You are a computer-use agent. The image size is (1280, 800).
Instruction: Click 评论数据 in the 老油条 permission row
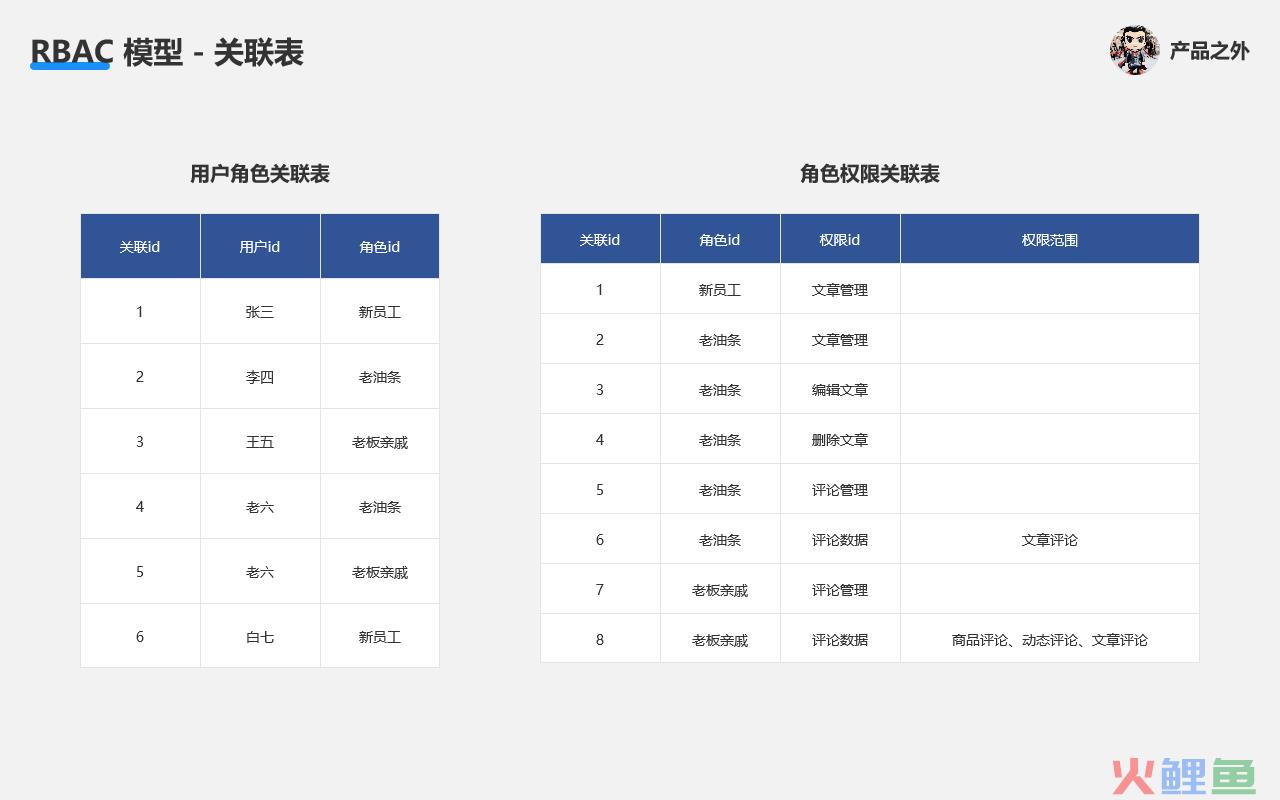840,540
